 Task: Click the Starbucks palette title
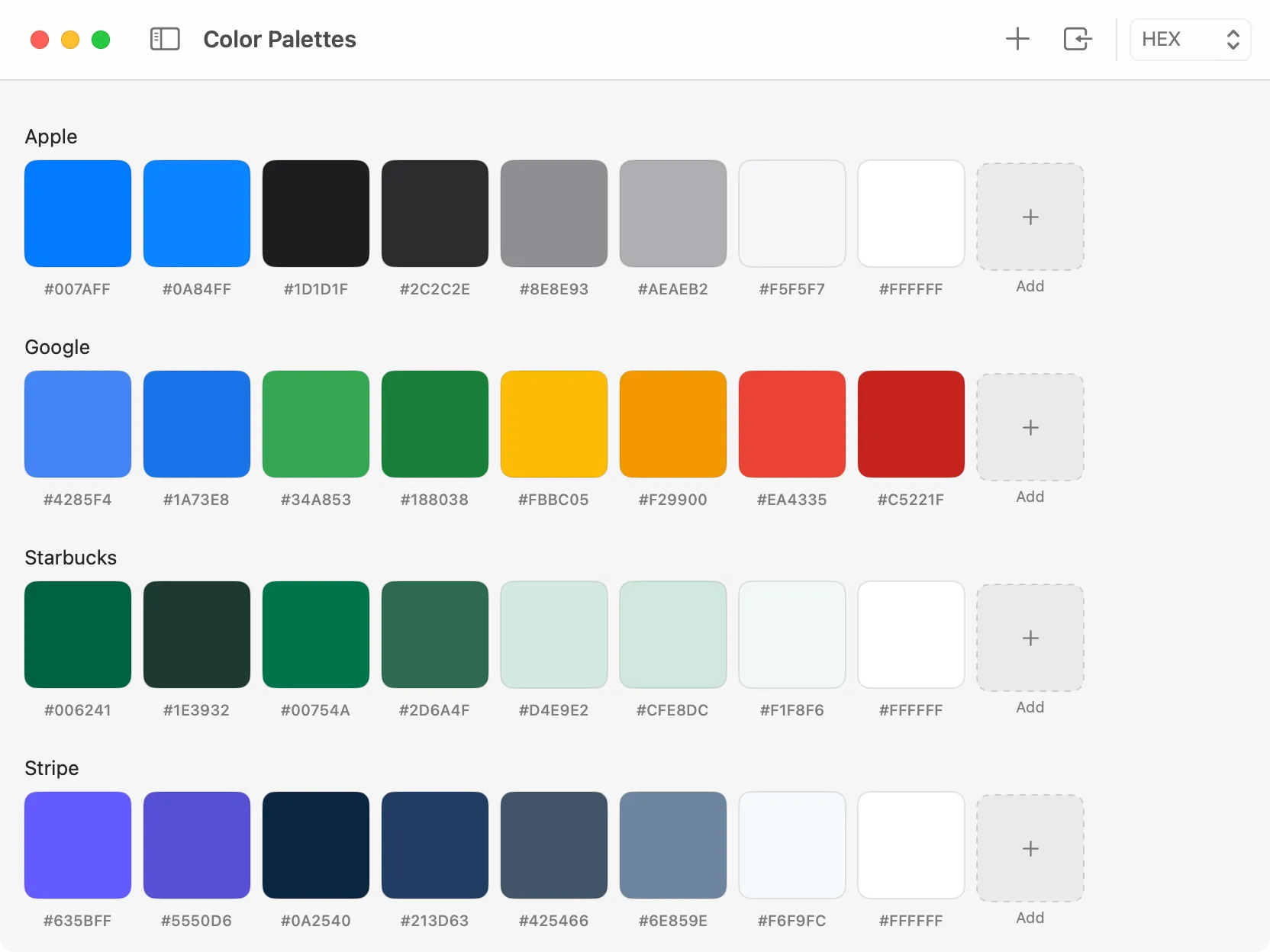coord(71,558)
